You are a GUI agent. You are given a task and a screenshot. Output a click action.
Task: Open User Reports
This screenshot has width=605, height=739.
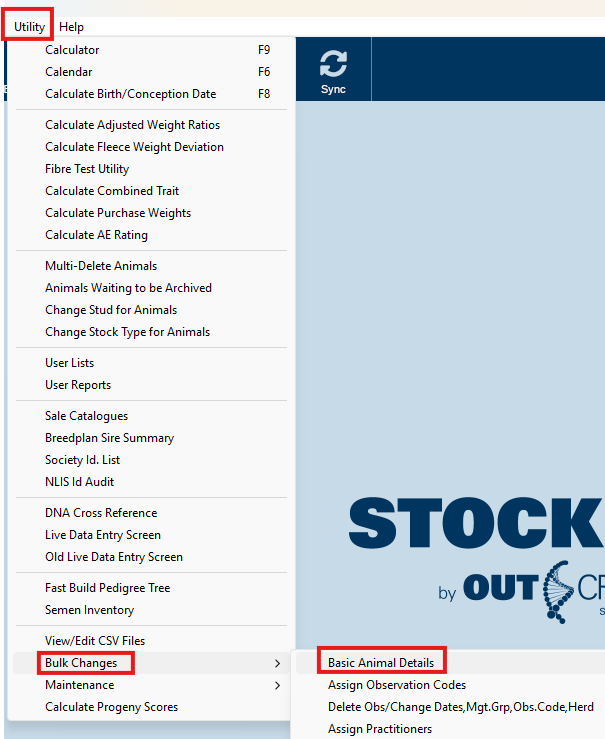78,385
